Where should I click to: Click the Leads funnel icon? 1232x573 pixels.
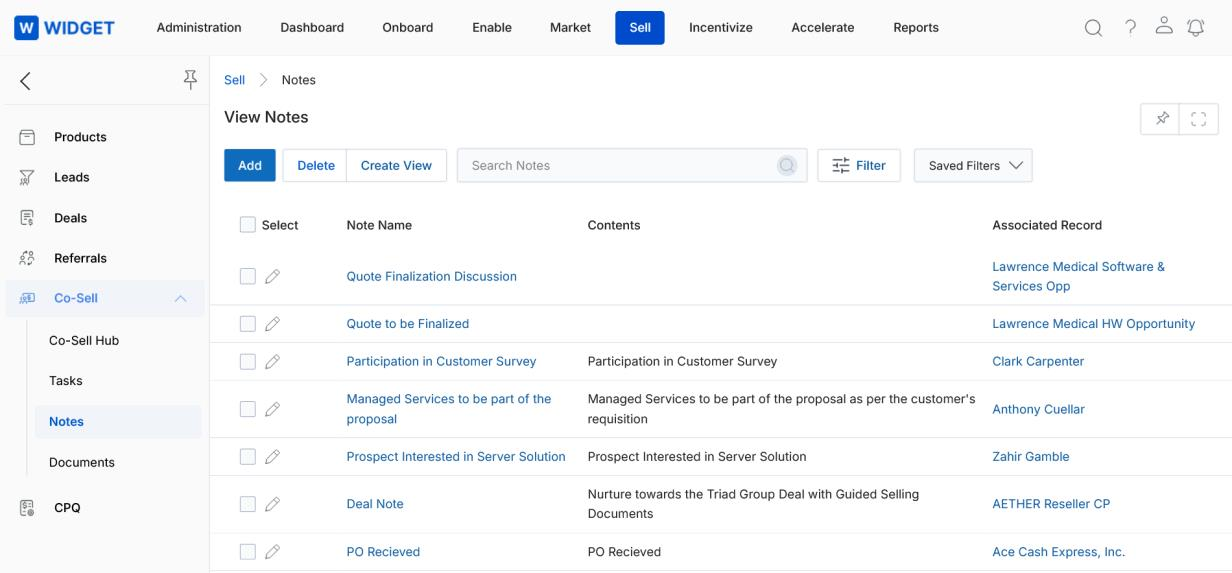click(x=27, y=177)
